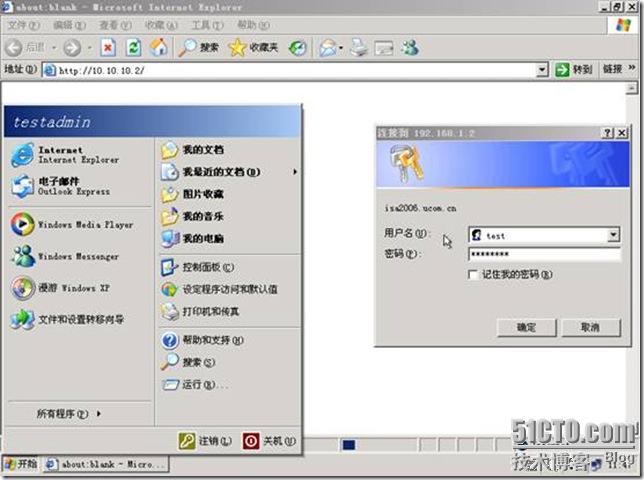644x480 pixels.
Task: Click 注销 log off button
Action: (205, 441)
